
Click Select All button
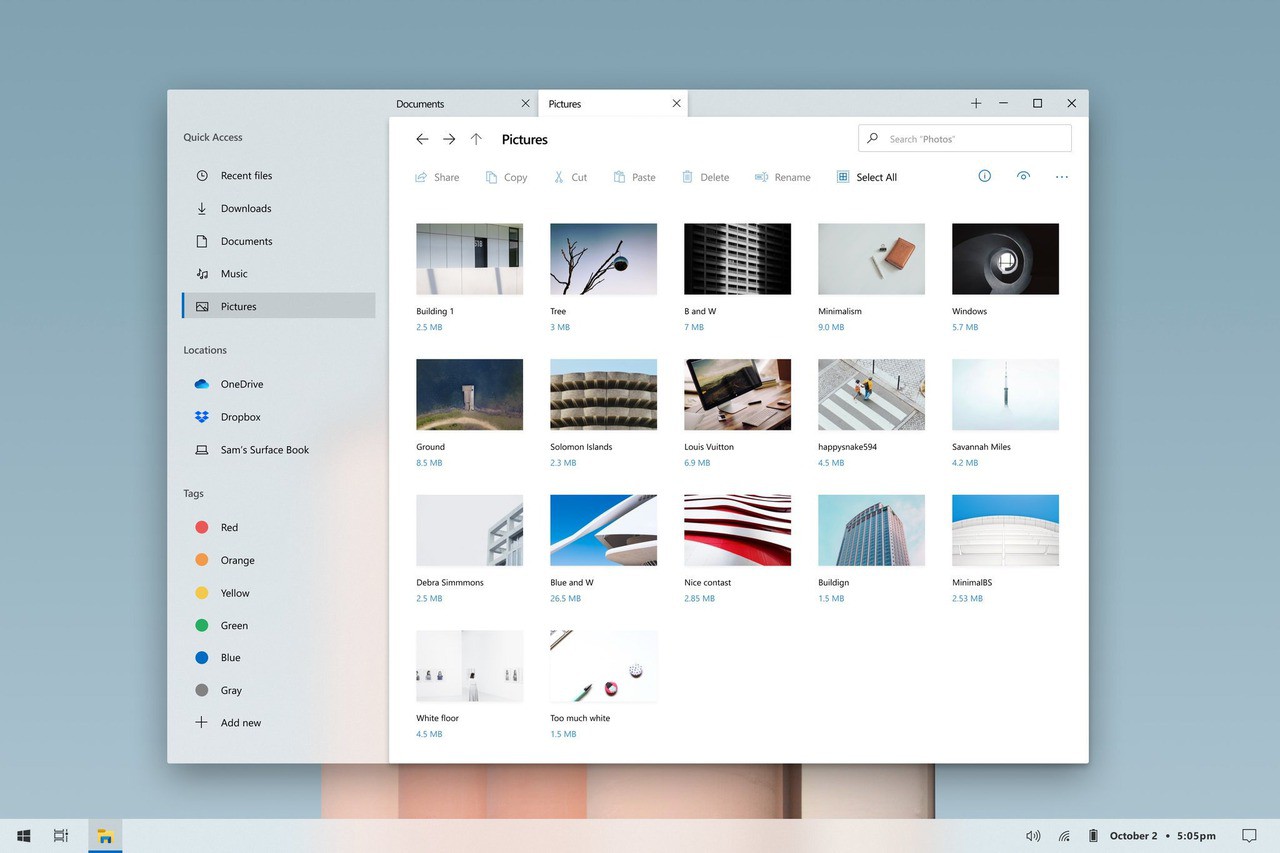click(x=867, y=177)
